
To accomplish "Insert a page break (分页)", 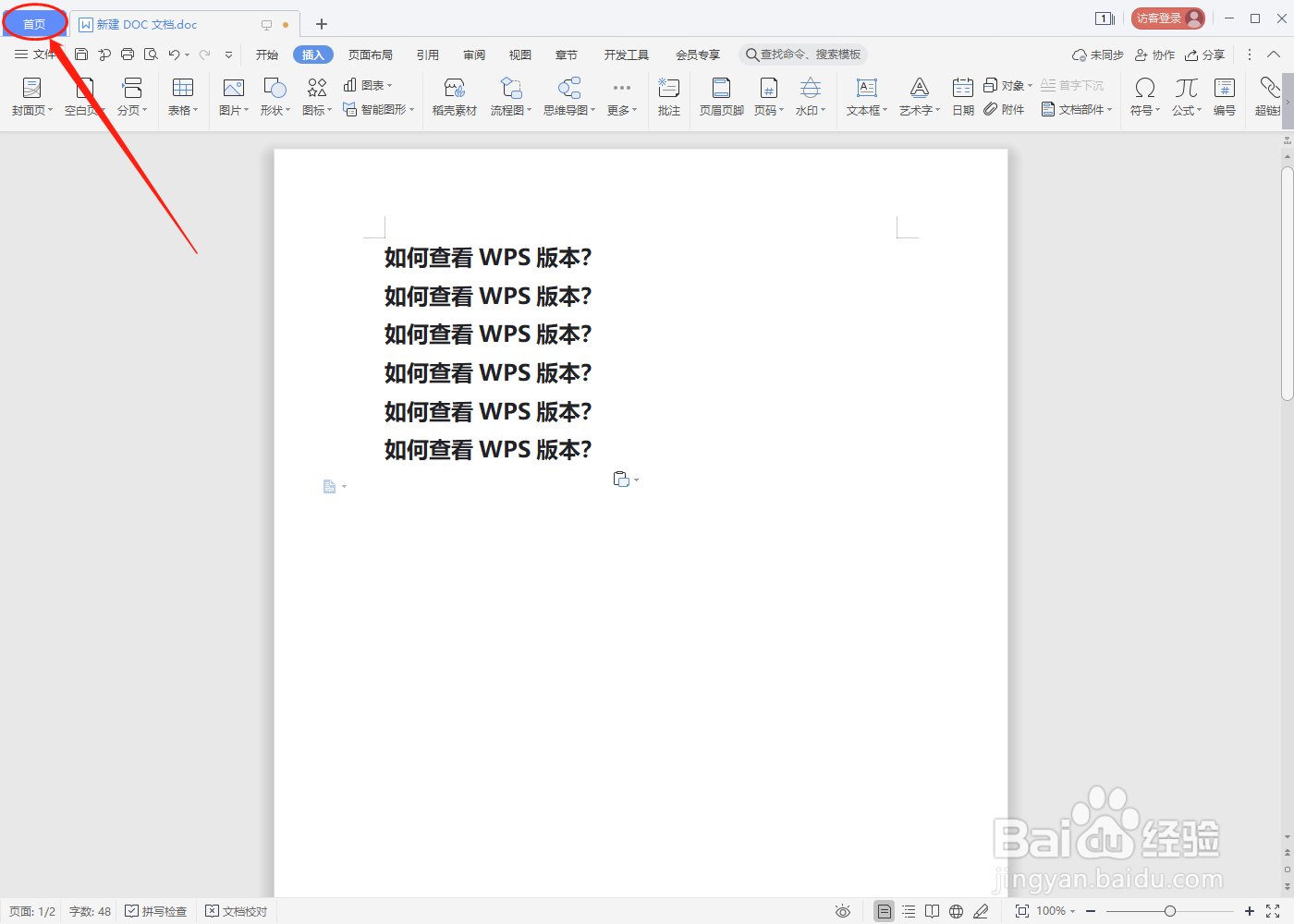I will click(x=132, y=97).
